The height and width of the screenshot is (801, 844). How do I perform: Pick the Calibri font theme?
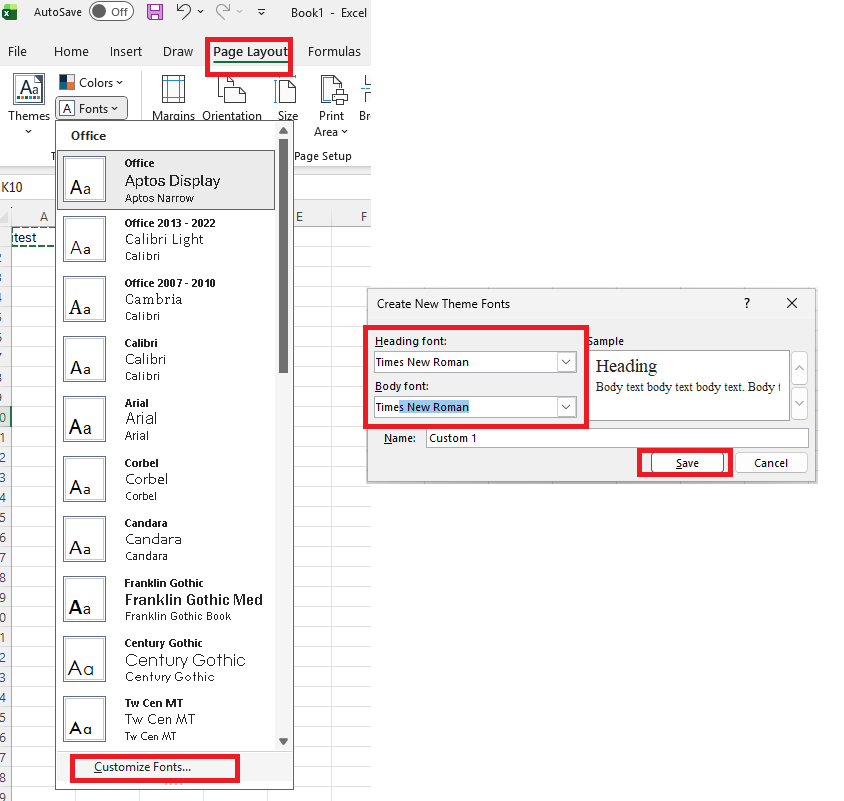point(166,359)
